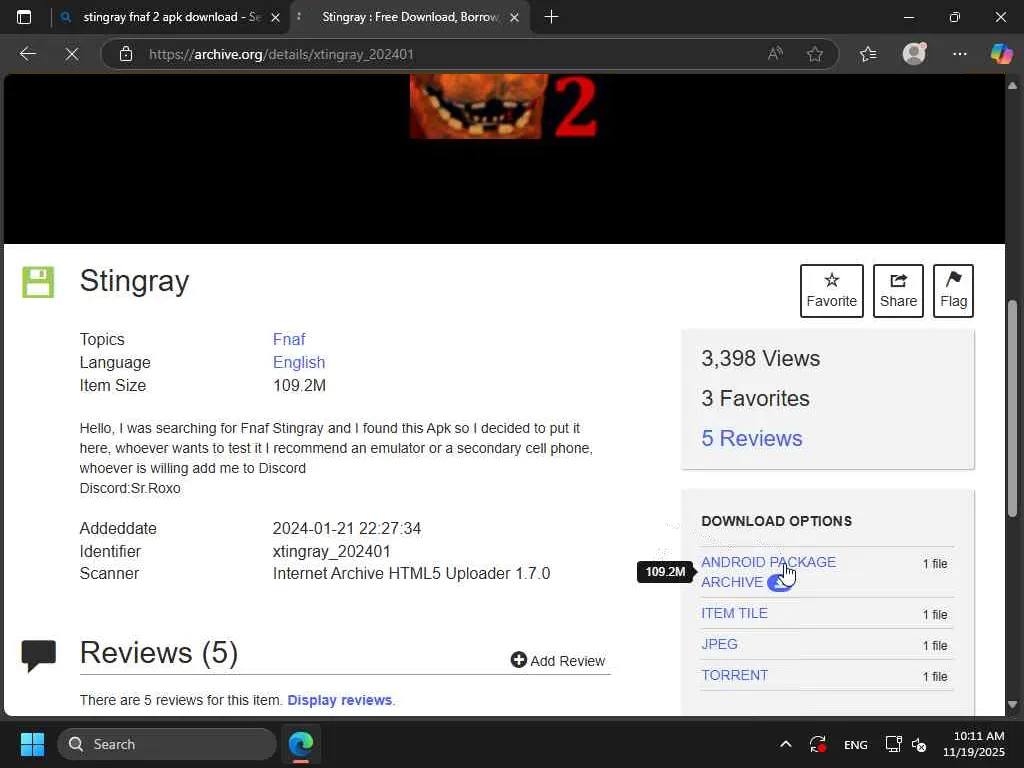The image size is (1024, 768).
Task: Click the Fnaf 2 preview image
Action: 503,106
